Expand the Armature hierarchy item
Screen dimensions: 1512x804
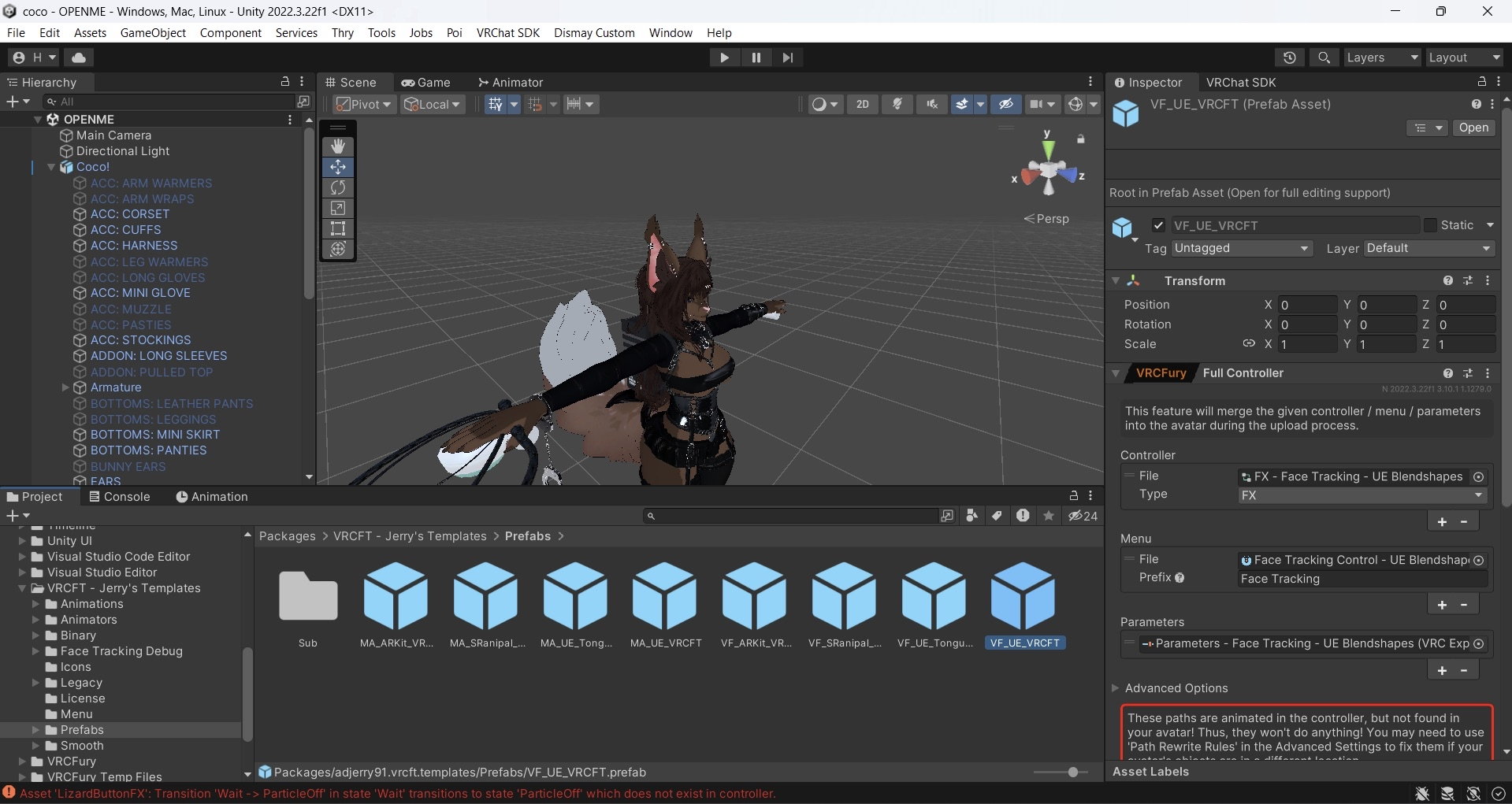coord(65,387)
